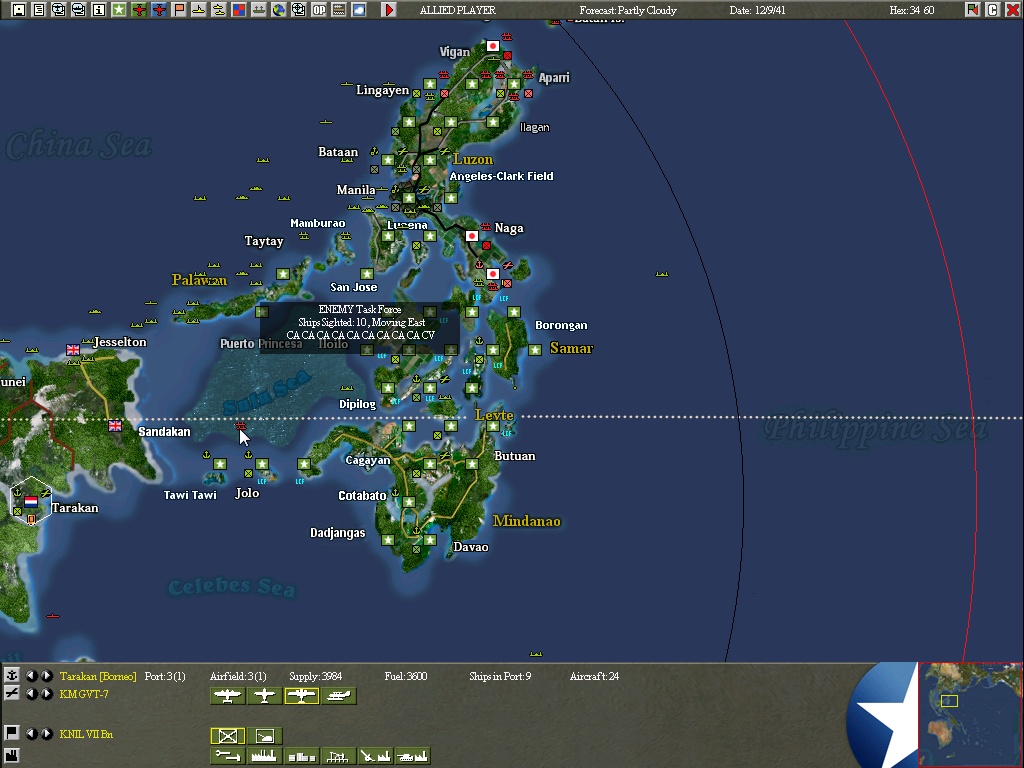
Task: Click the highlighted twin-engine aircraft button
Action: pyautogui.click(x=302, y=696)
